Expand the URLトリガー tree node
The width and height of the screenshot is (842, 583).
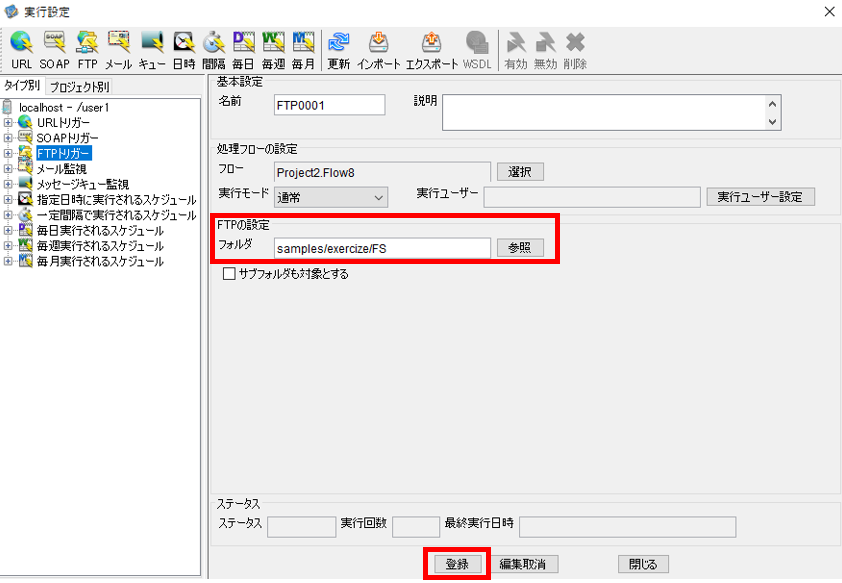(x=8, y=123)
